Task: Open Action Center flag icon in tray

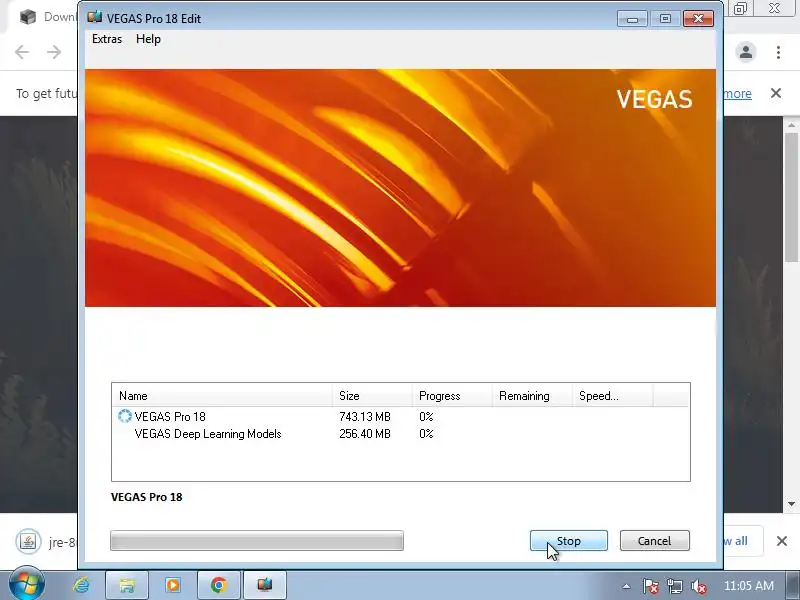Action: 650,586
